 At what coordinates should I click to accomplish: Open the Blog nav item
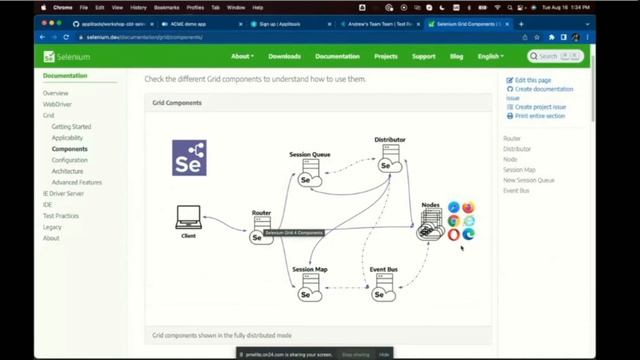[456, 56]
